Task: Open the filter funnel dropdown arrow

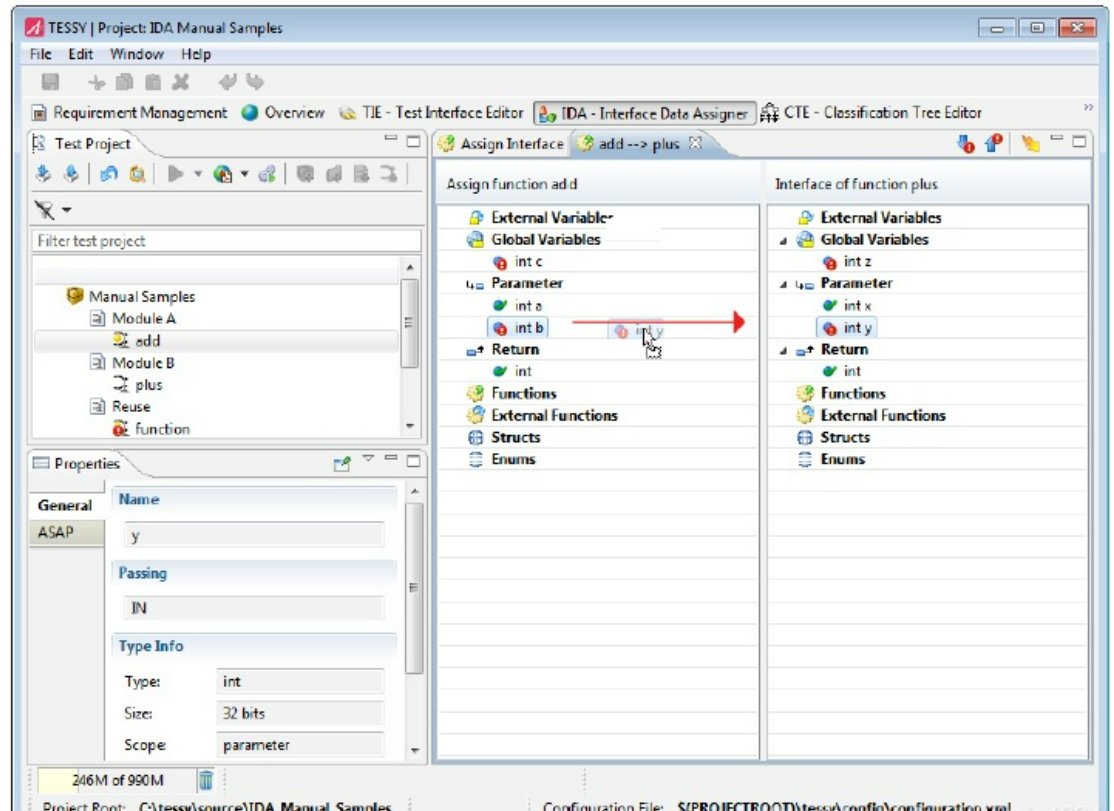Action: click(x=67, y=210)
